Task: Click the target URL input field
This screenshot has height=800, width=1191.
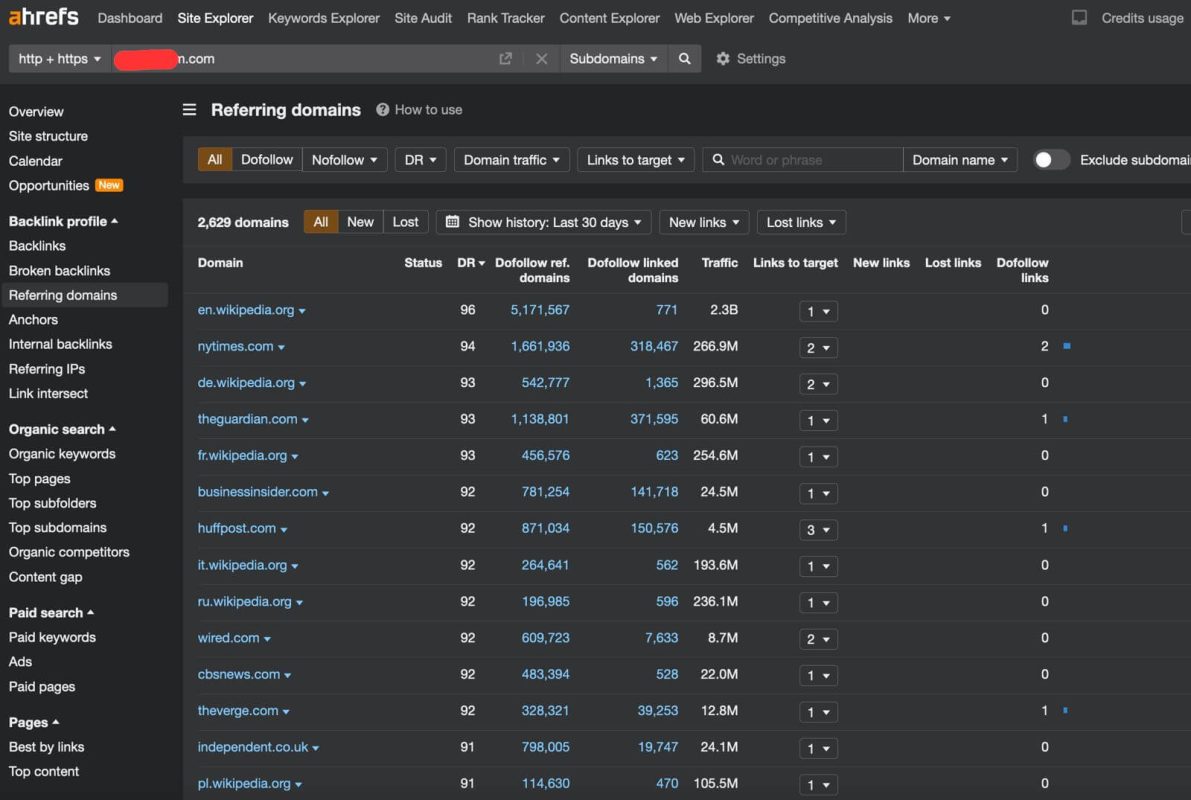Action: [302, 58]
